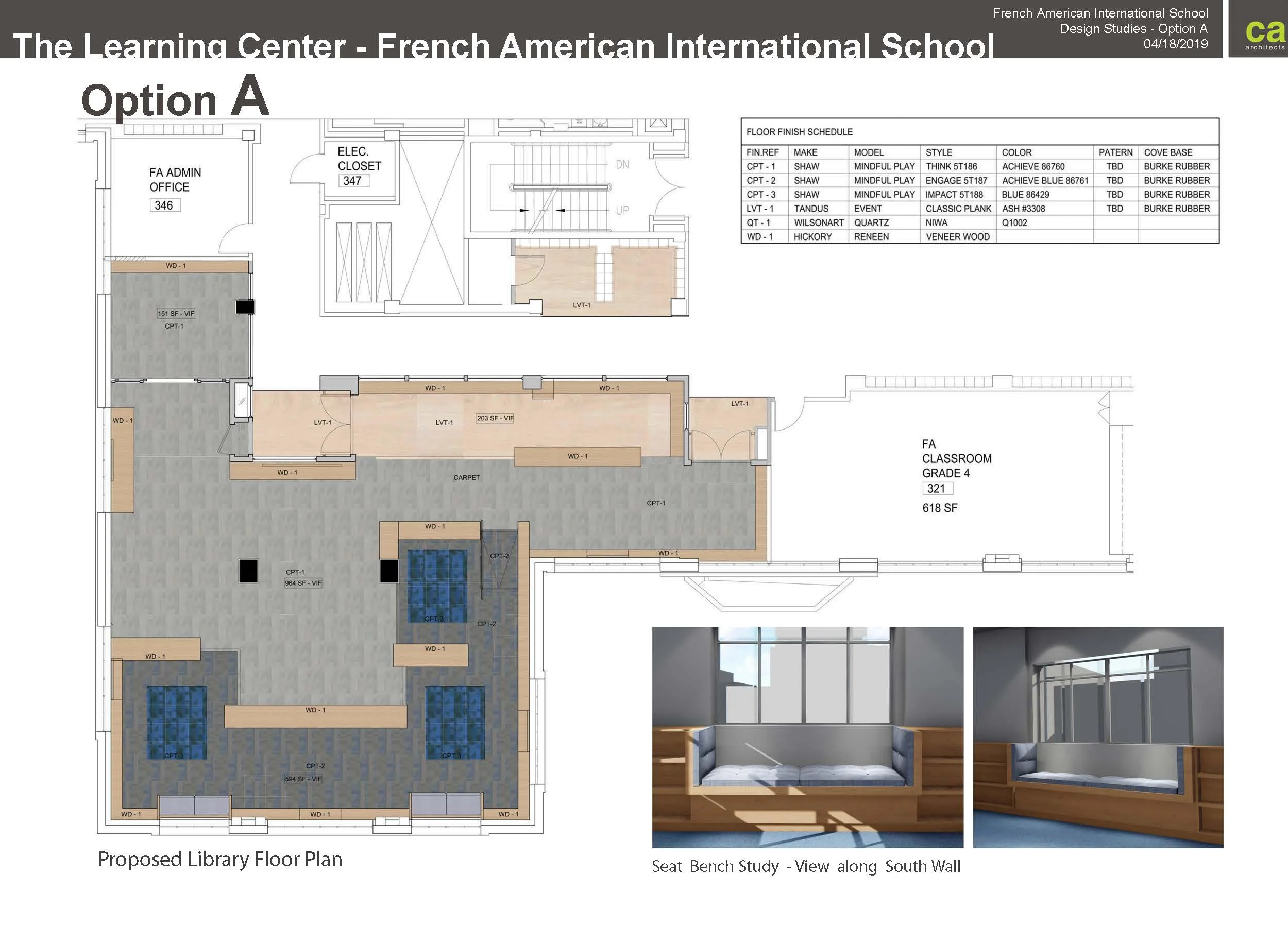
Task: Toggle the CARPET area label
Action: coord(466,477)
